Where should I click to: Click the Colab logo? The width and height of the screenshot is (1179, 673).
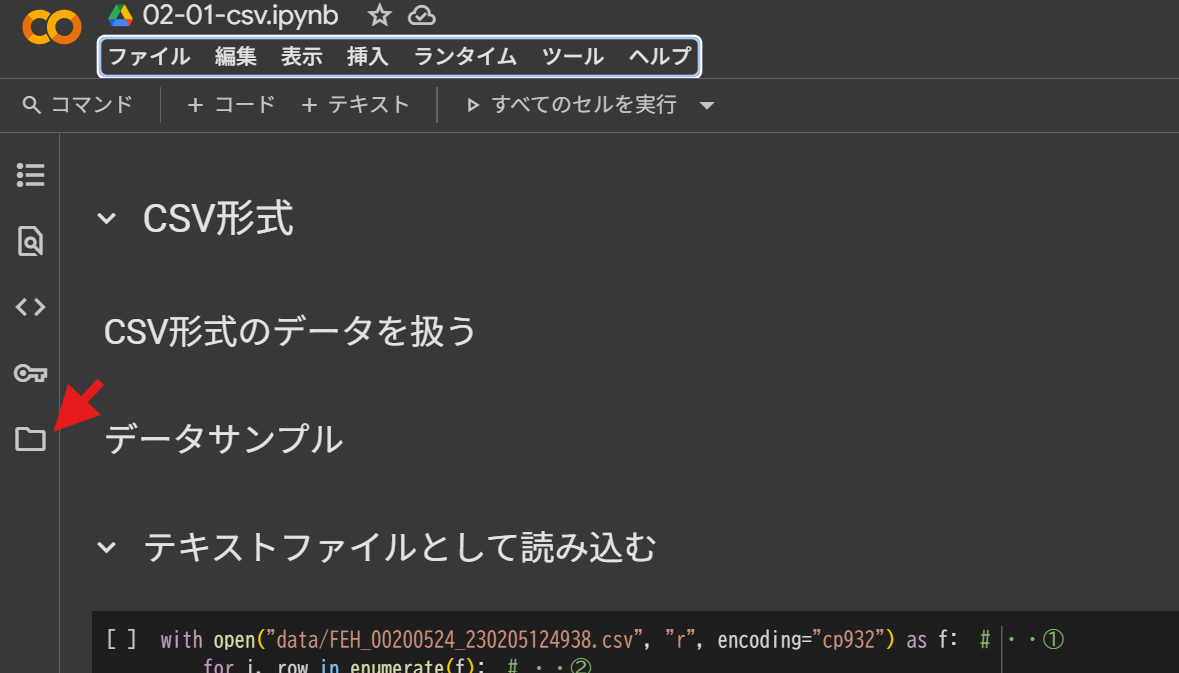tap(51, 27)
